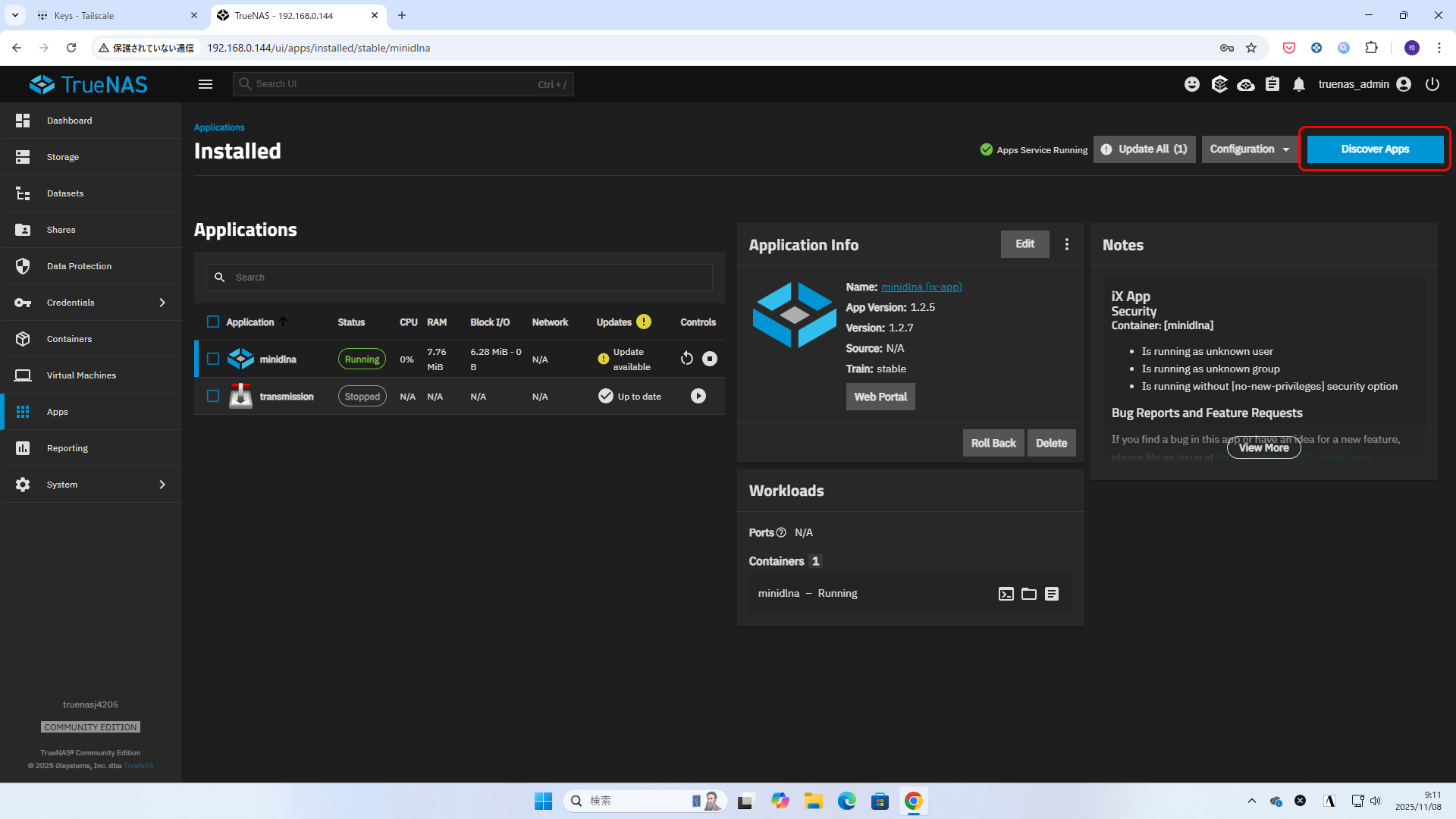The width and height of the screenshot is (1456, 819).
Task: Click inside the Applications search field
Action: pyautogui.click(x=470, y=278)
